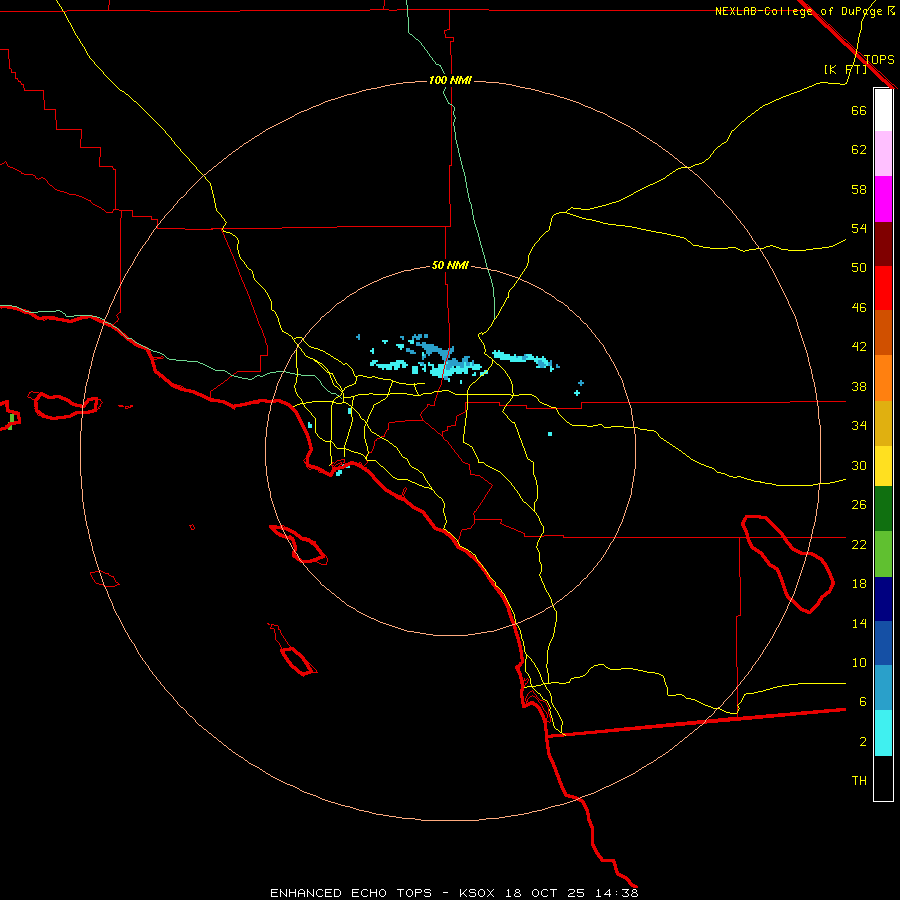Click the white 66 kft color swatch
900x900 pixels.
[x=883, y=110]
